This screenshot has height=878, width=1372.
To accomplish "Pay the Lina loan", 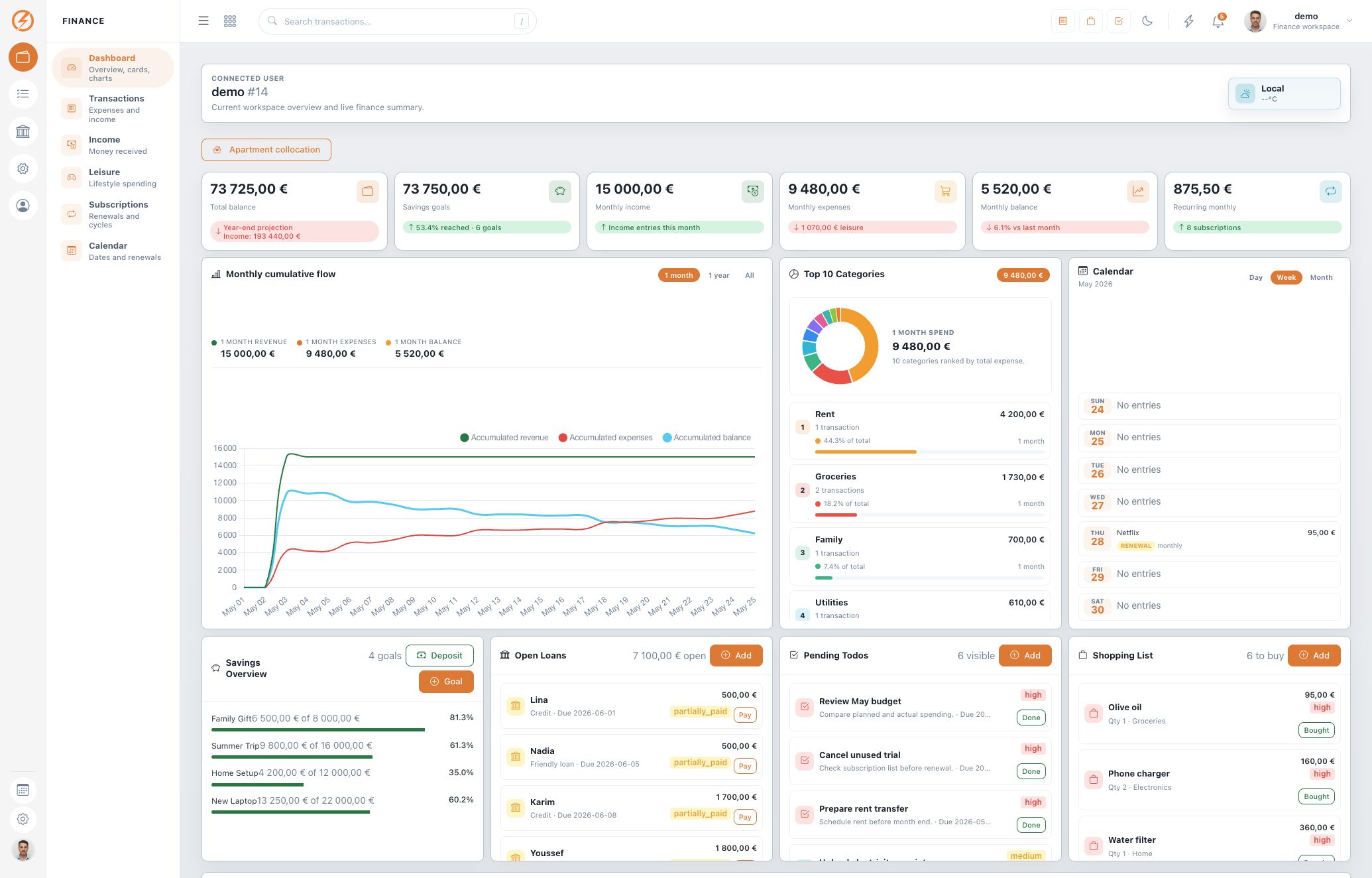I will coord(745,716).
